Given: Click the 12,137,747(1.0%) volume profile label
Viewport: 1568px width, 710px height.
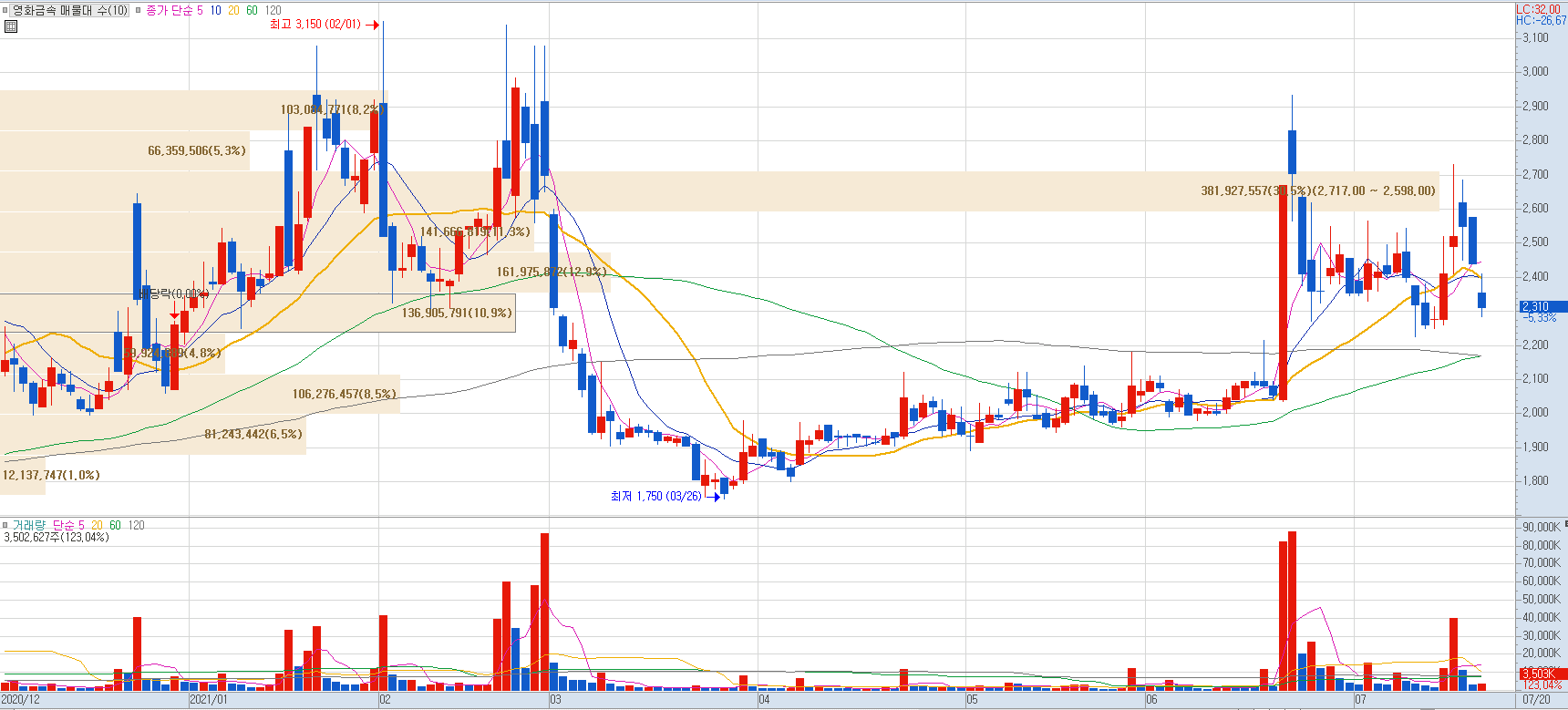Looking at the screenshot, I should click(51, 475).
